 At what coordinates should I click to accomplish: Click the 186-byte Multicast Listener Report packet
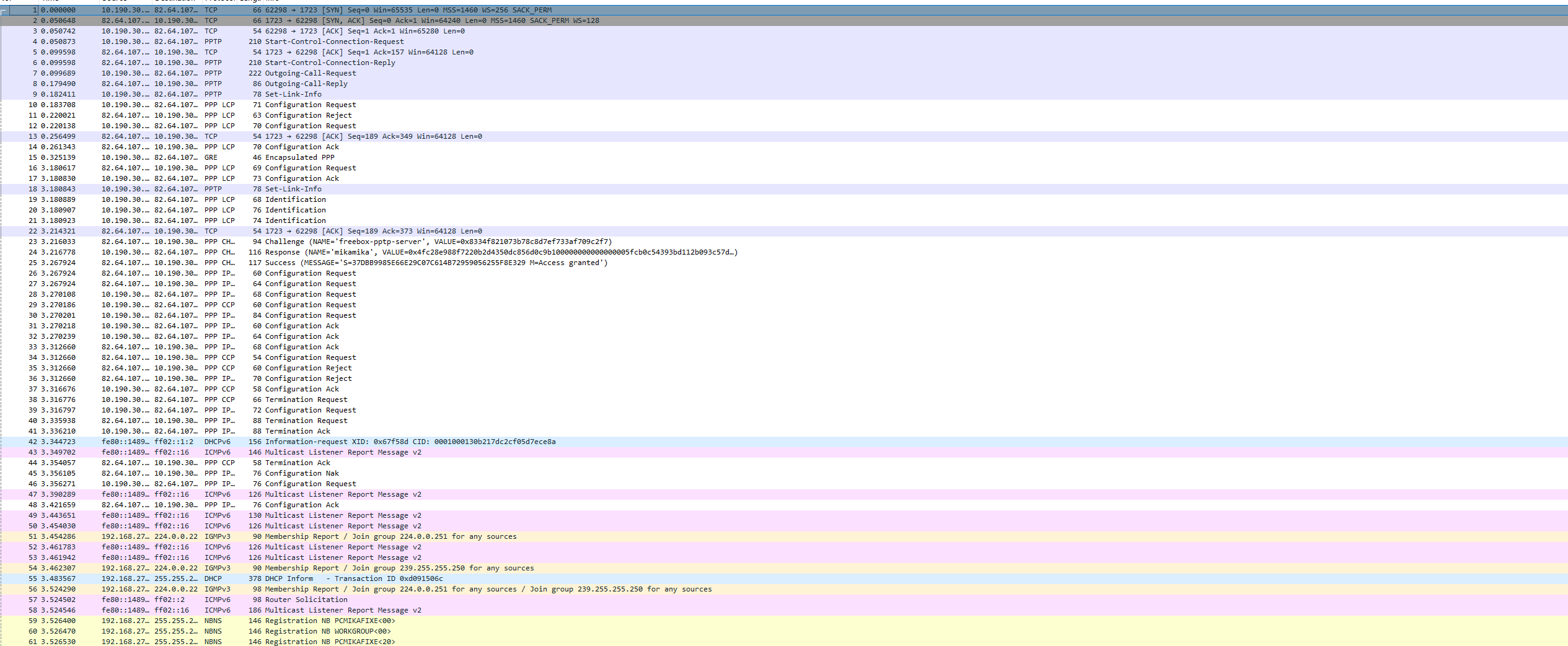tap(343, 610)
